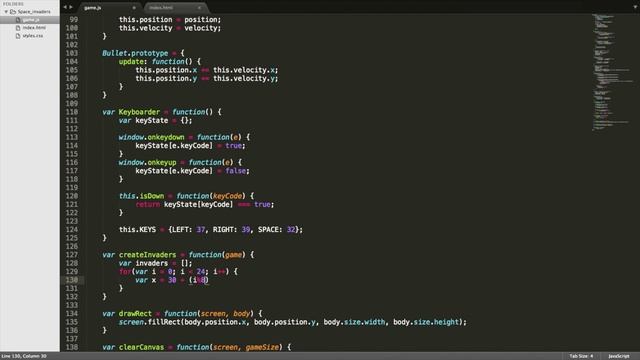
Task: Click line number 134 in gutter
Action: coord(71,313)
